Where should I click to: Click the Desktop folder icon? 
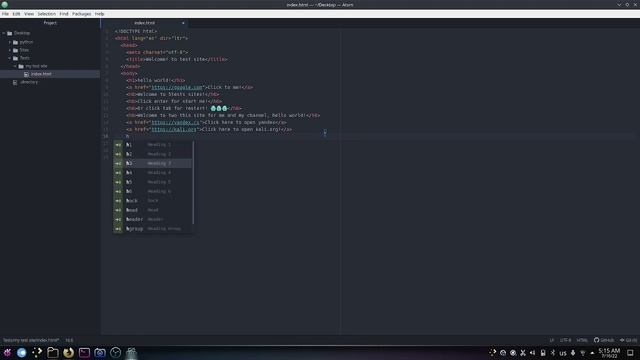(10, 33)
